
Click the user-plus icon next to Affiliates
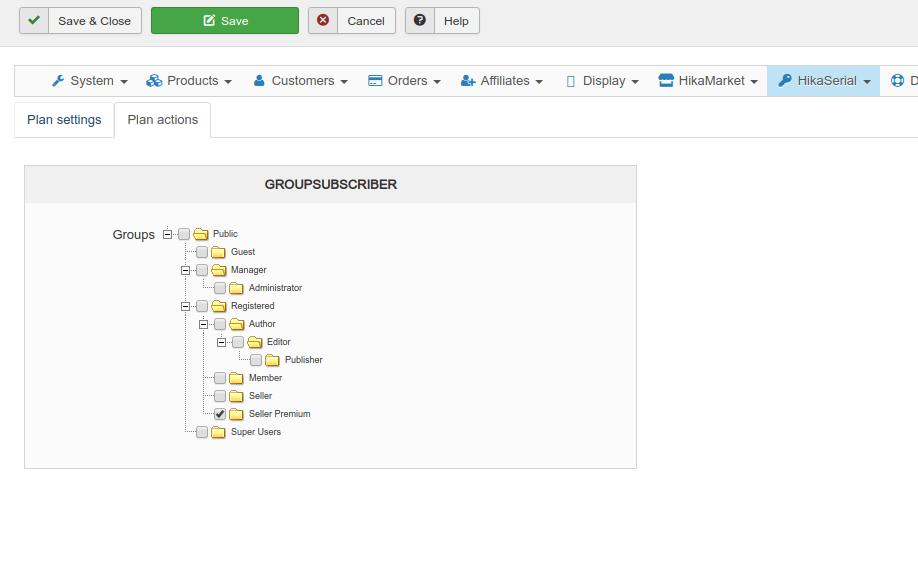[x=468, y=81]
